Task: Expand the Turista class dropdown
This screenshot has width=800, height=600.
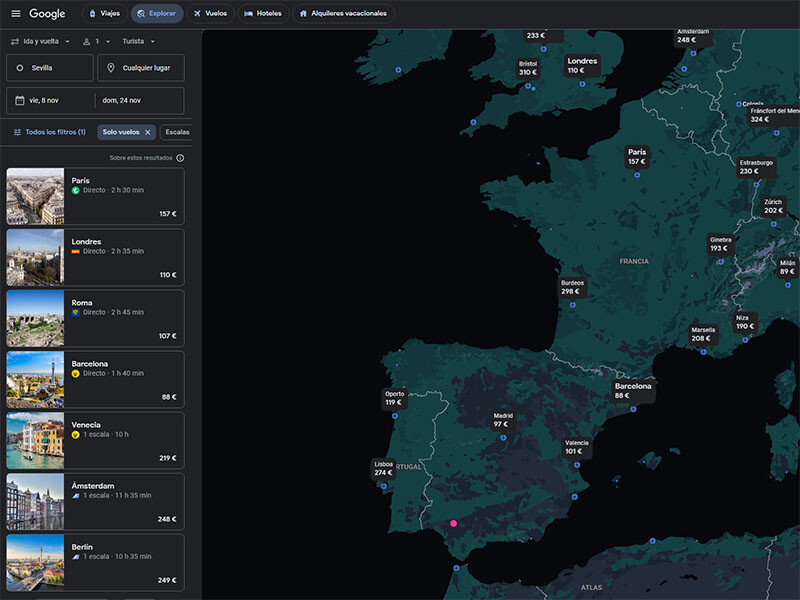Action: pyautogui.click(x=138, y=41)
